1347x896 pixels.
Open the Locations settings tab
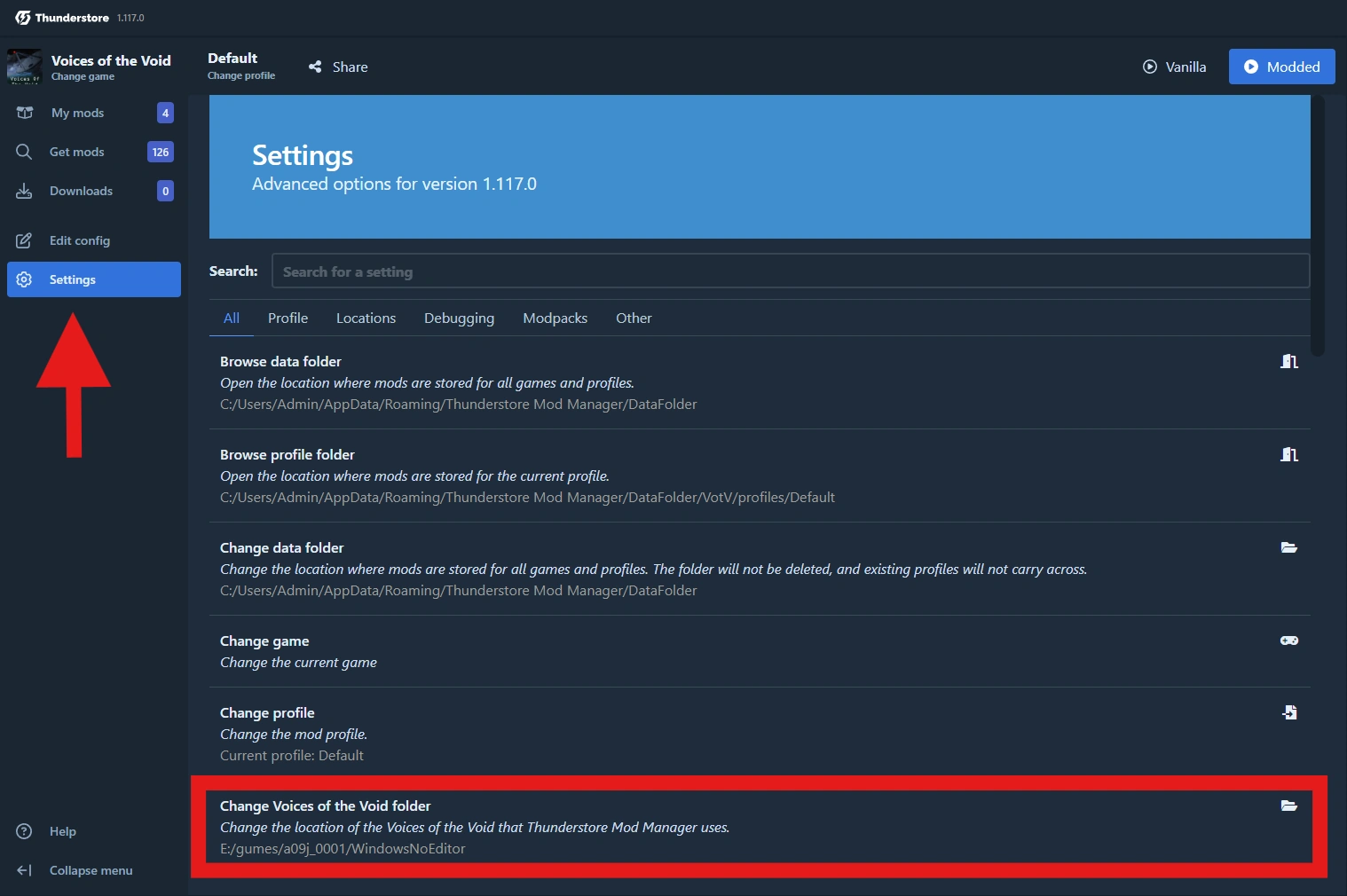[366, 318]
